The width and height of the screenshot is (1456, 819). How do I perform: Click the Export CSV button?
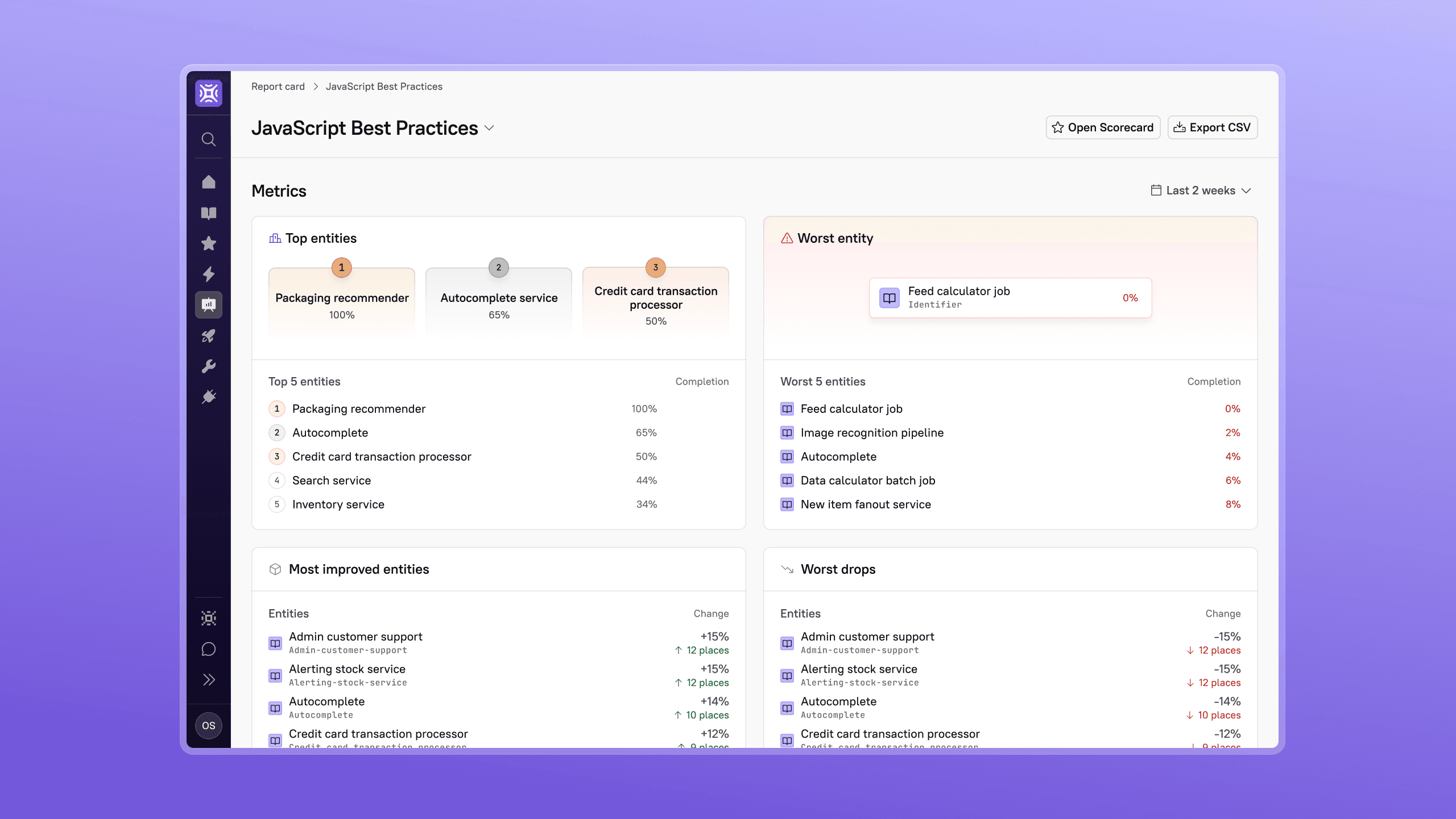(x=1213, y=127)
